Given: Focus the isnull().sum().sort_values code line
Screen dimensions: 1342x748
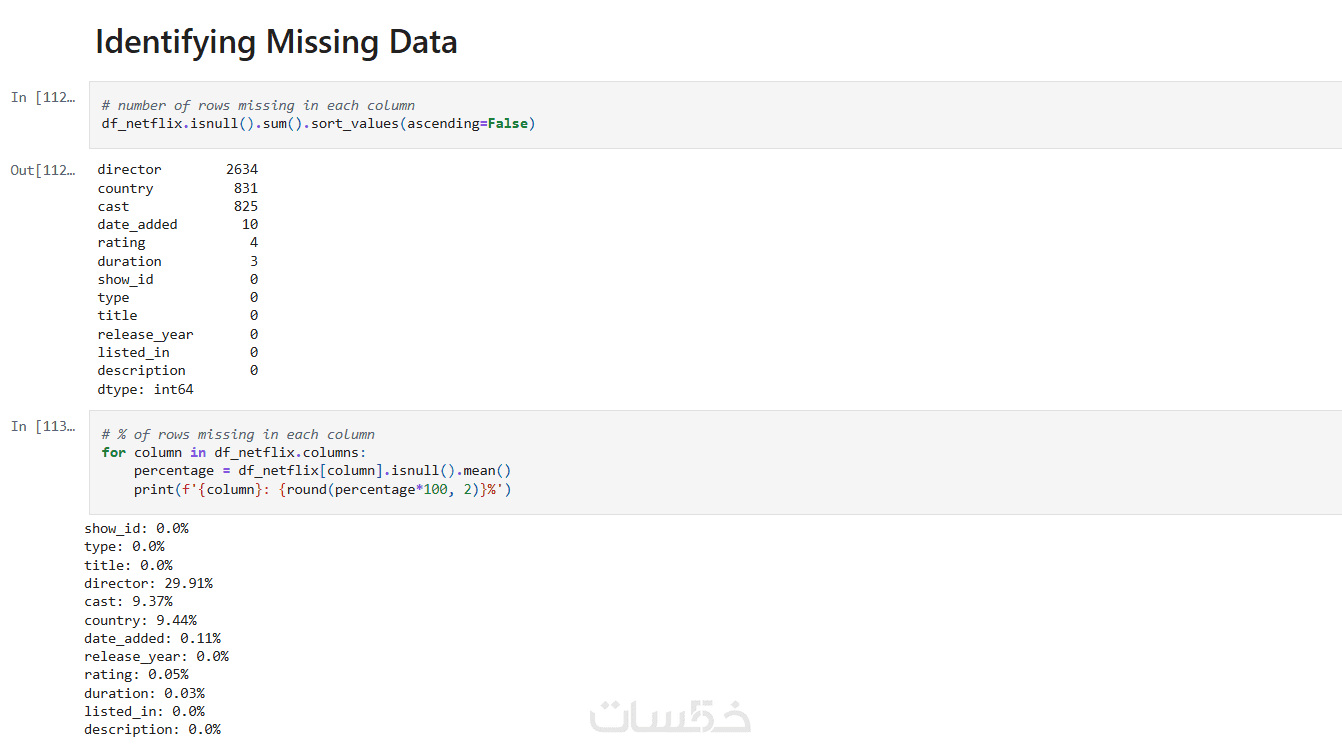Looking at the screenshot, I should point(318,124).
